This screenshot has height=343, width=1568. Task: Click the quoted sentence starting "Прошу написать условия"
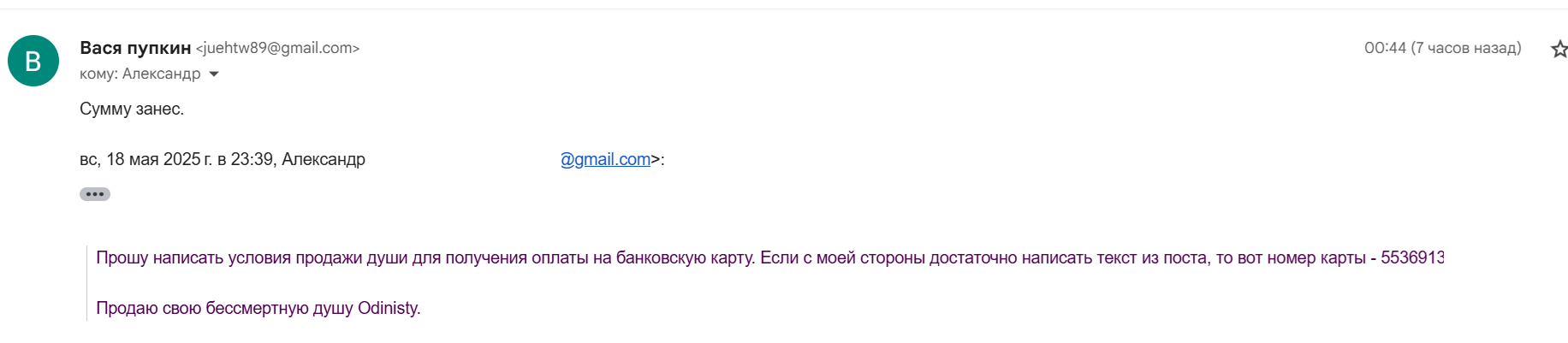[425, 257]
